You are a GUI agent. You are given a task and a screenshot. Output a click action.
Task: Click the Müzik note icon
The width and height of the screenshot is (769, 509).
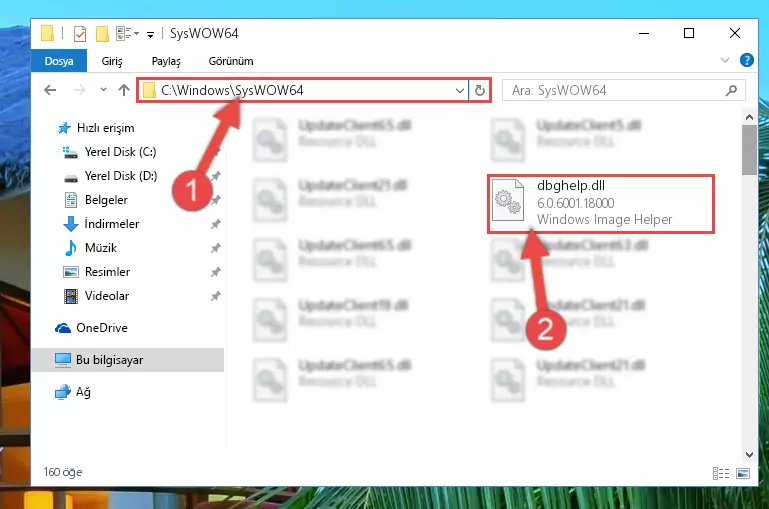71,248
